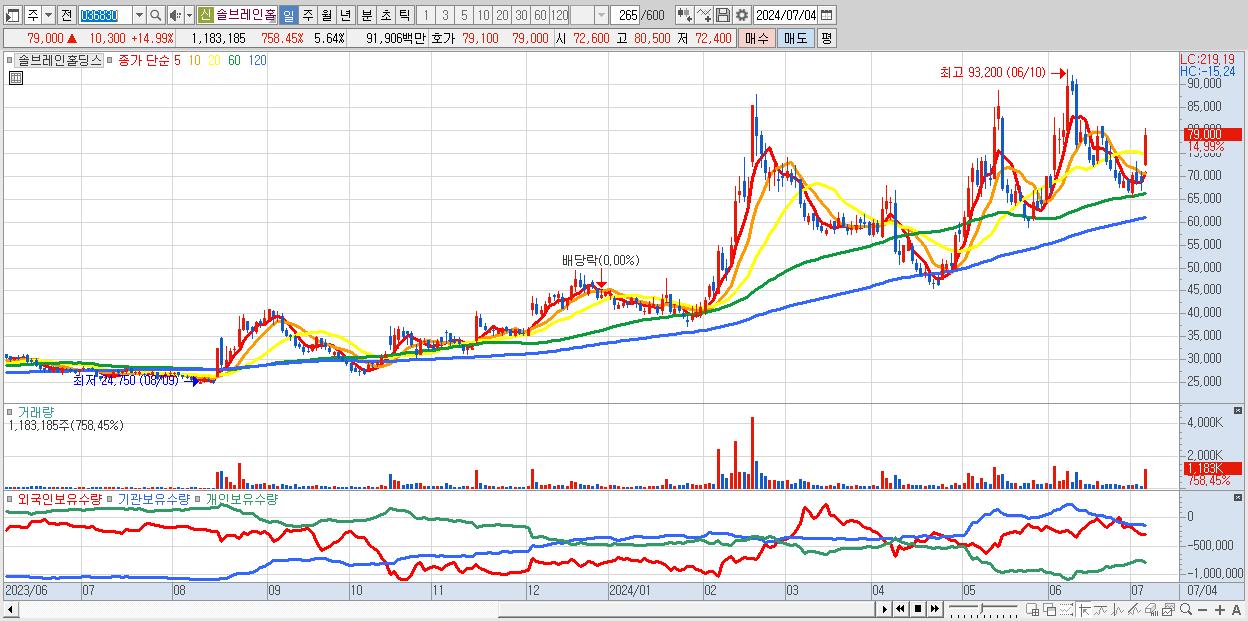Rewind the chart replay
This screenshot has height=621, width=1248.
(901, 609)
